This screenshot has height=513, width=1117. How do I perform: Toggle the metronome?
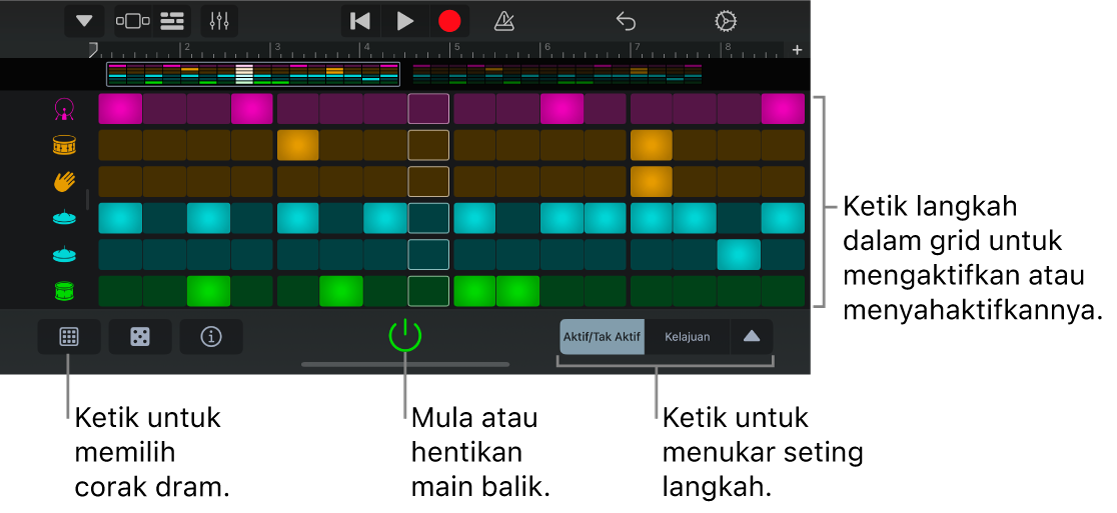(504, 21)
